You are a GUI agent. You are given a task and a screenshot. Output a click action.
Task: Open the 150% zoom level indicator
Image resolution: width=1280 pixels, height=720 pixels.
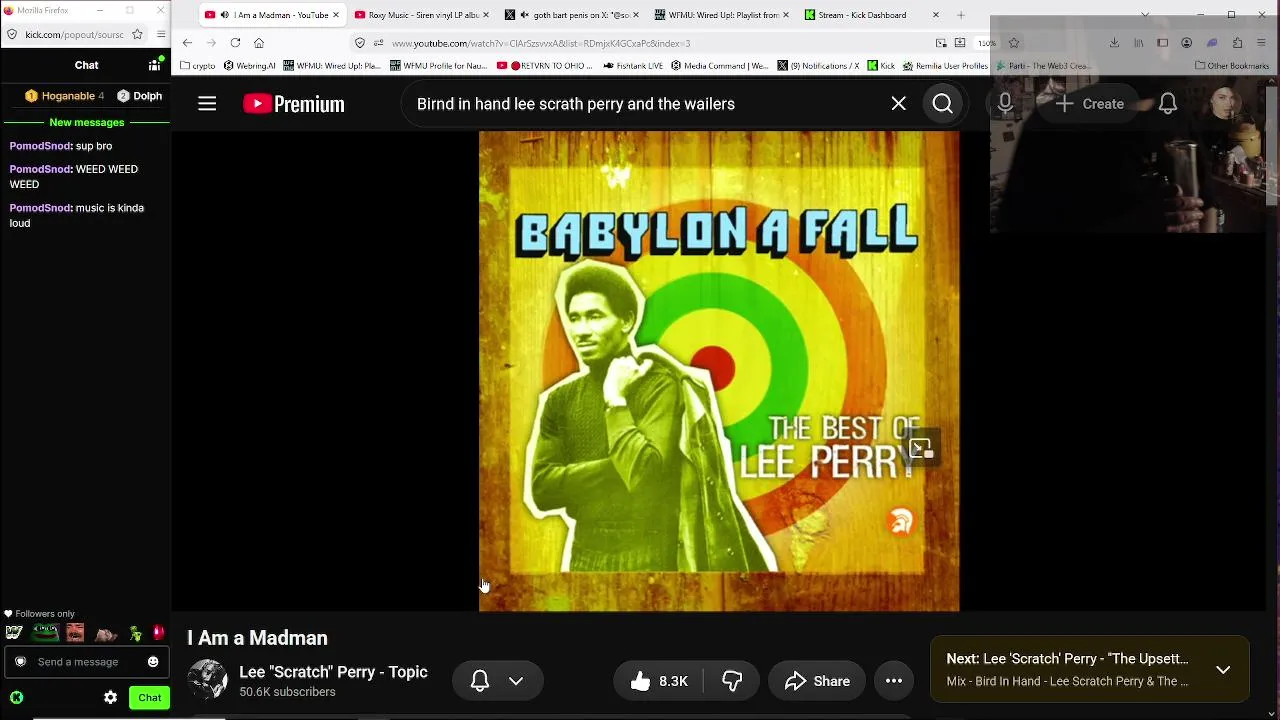987,43
